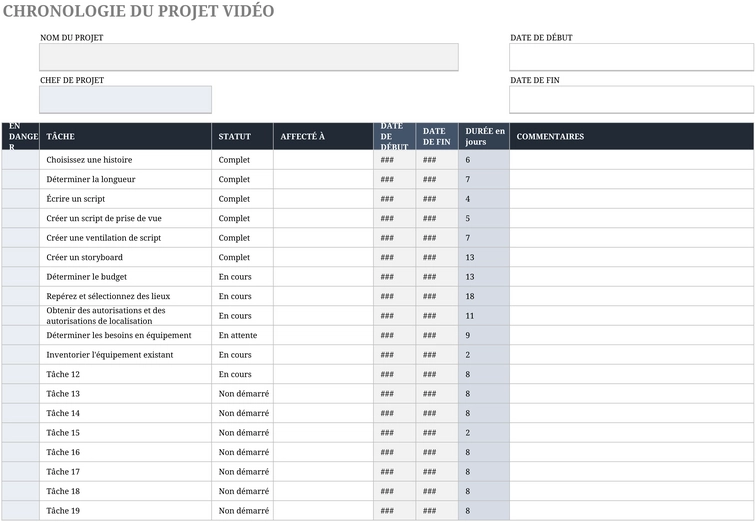
Task: Click the 'Choisissez une histoire' task cell
Action: pos(125,160)
